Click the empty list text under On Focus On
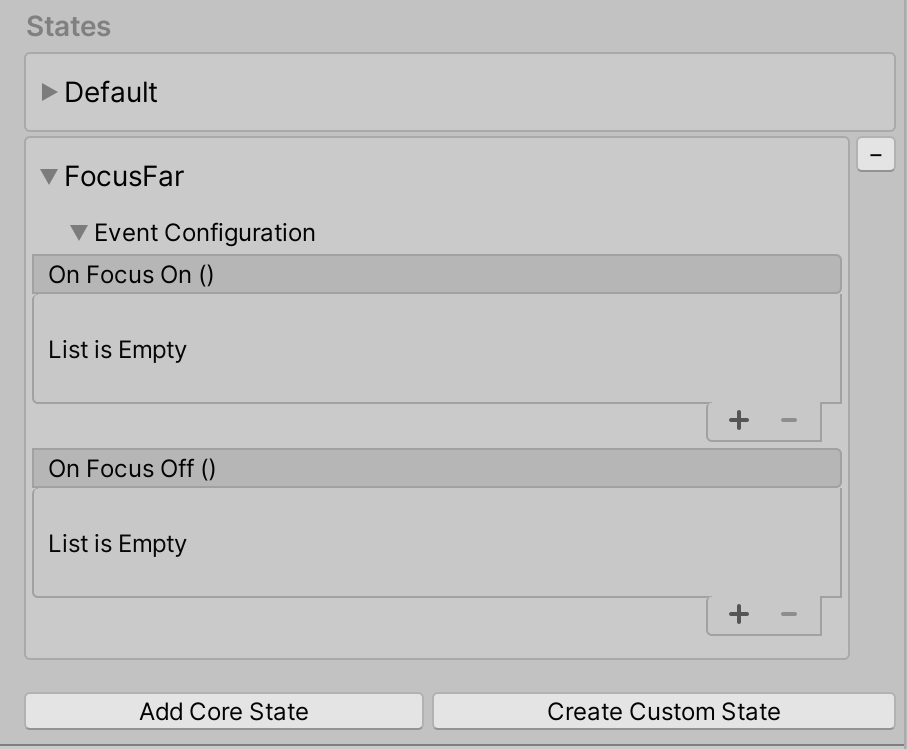907x749 pixels. click(x=118, y=350)
